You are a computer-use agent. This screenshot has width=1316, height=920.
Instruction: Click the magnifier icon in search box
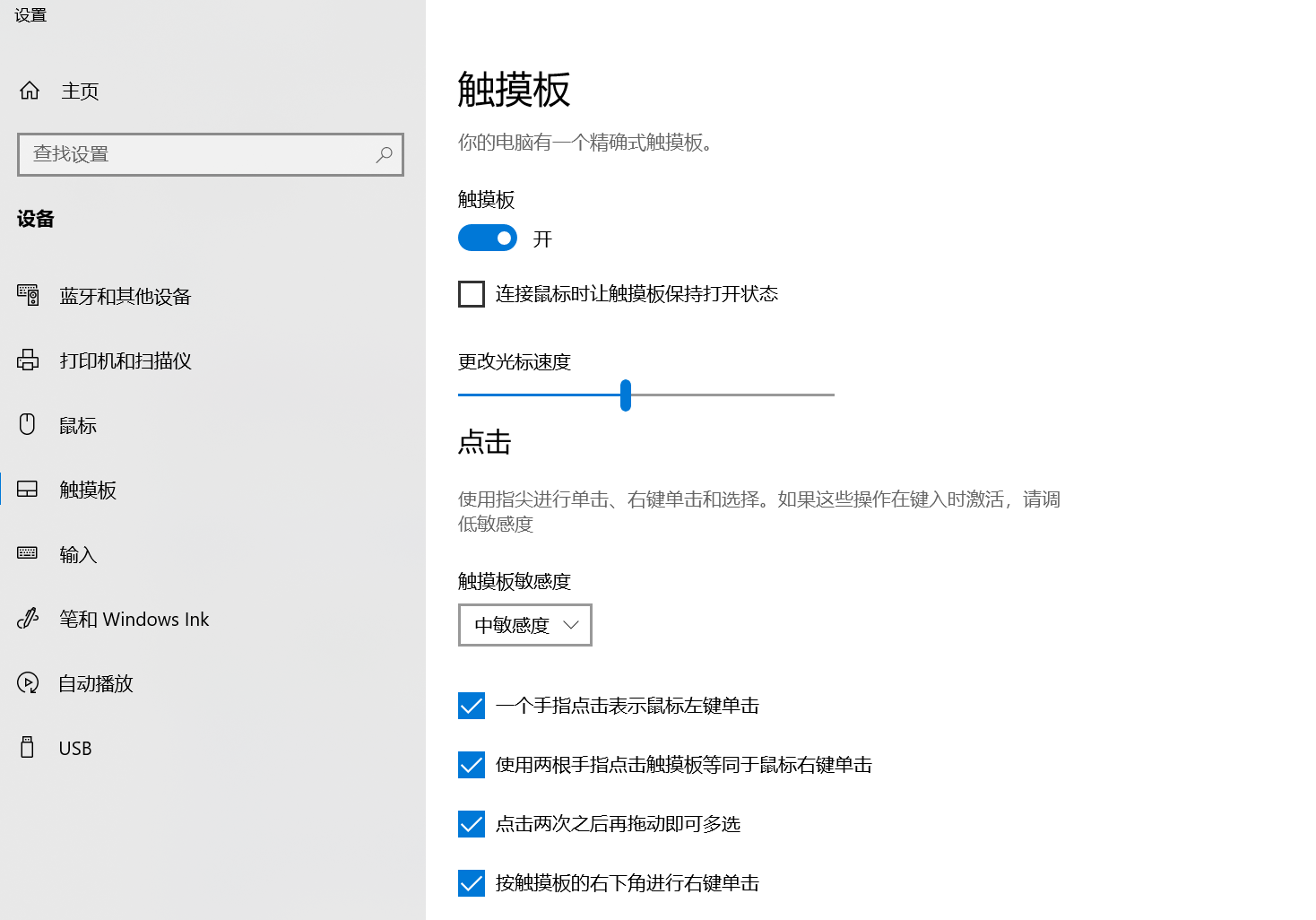click(384, 154)
